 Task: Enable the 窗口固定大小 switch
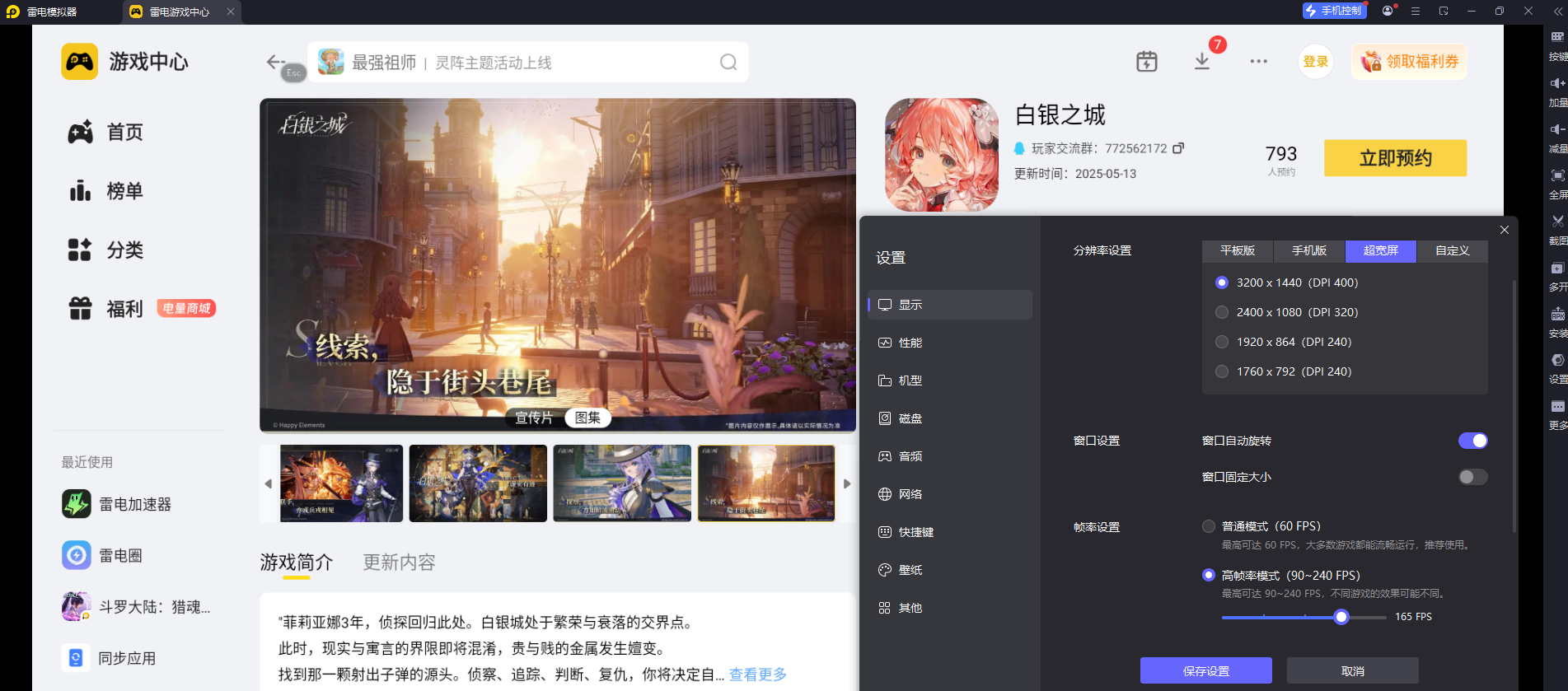click(x=1472, y=477)
